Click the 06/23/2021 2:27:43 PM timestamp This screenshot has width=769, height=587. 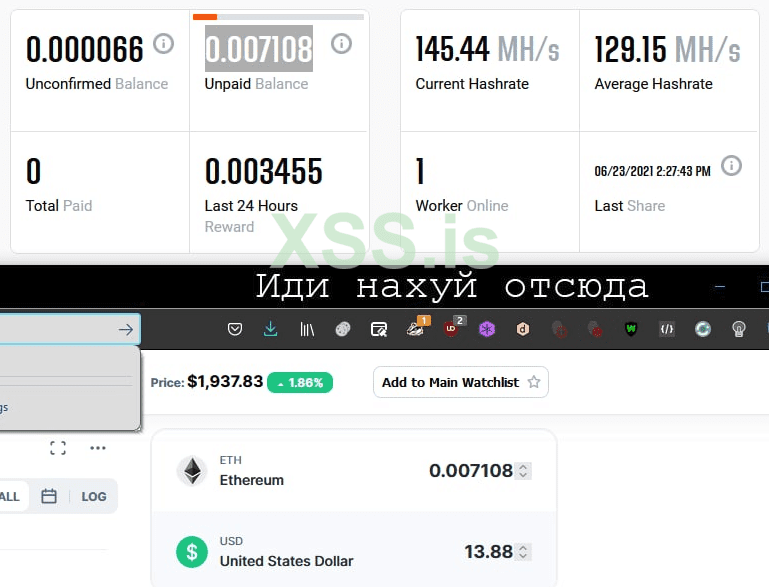point(652,171)
